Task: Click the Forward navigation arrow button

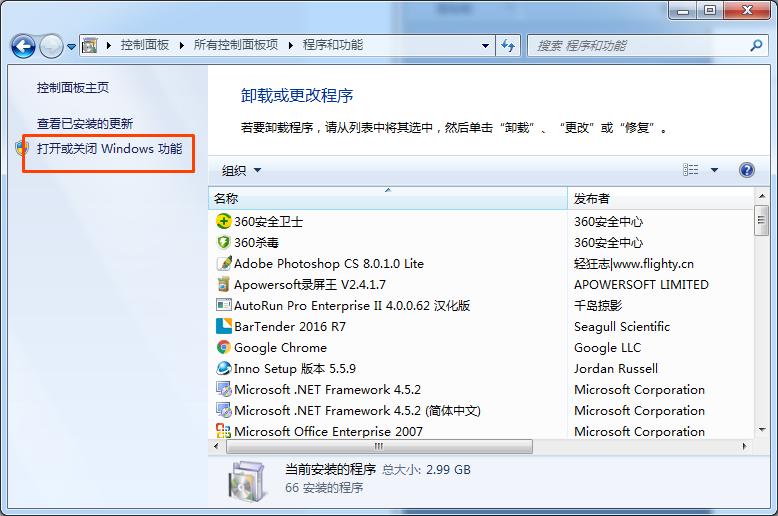Action: coord(51,47)
